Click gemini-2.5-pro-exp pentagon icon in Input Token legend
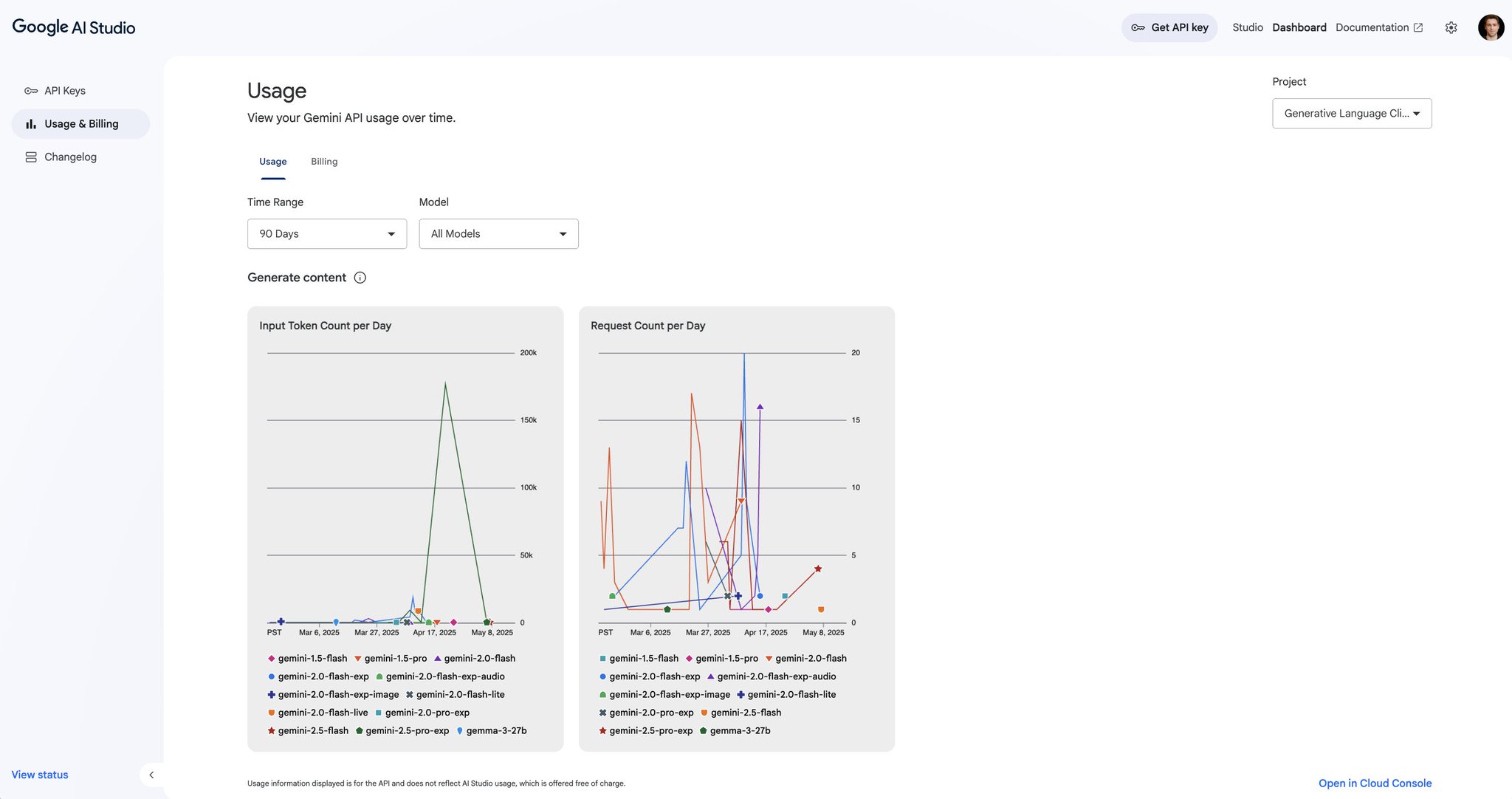This screenshot has width=1512, height=799. tap(360, 731)
